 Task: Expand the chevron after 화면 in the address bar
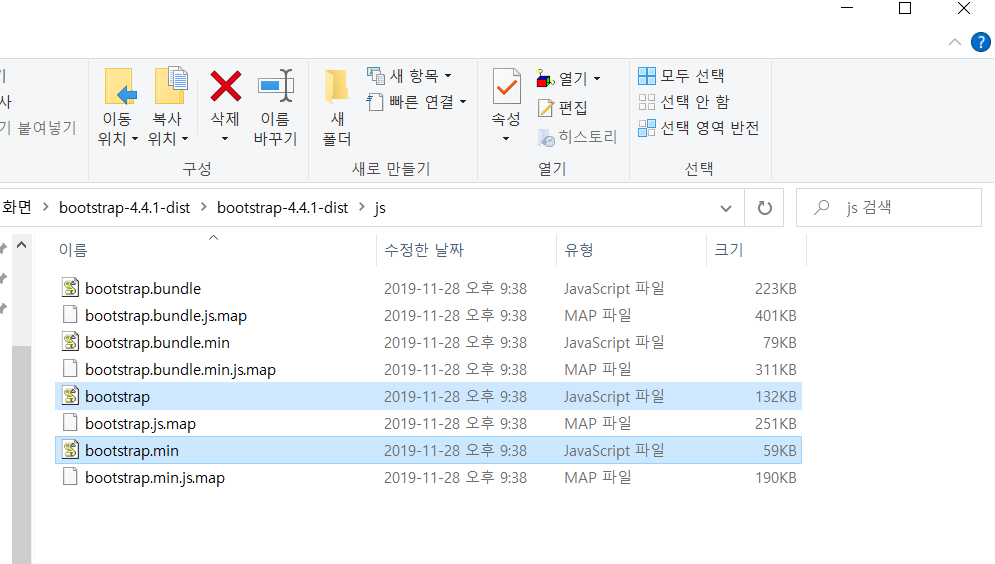pyautogui.click(x=46, y=207)
